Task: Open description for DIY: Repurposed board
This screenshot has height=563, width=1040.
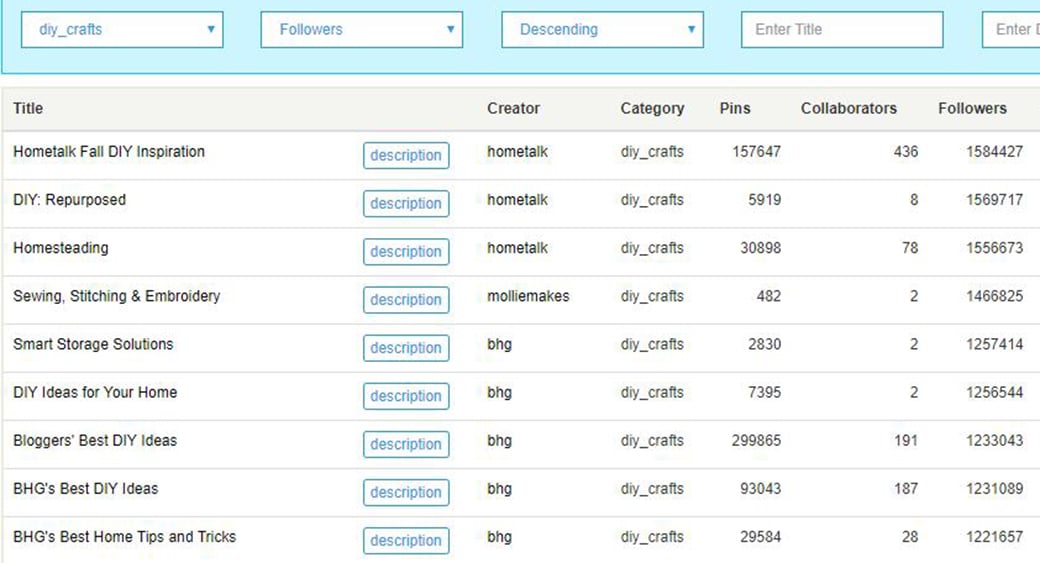Action: point(405,204)
